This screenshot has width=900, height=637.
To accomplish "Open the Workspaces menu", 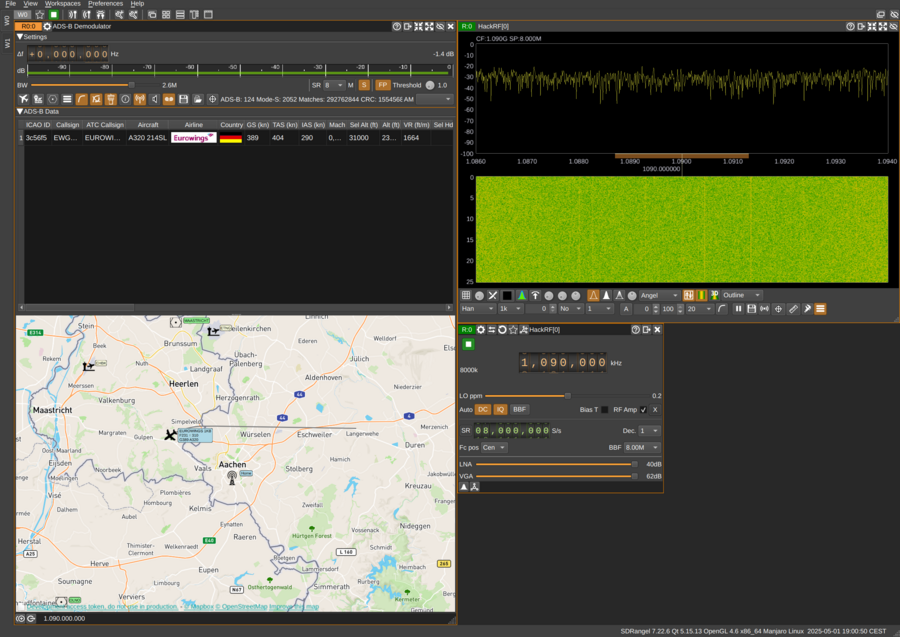I will pyautogui.click(x=63, y=3).
